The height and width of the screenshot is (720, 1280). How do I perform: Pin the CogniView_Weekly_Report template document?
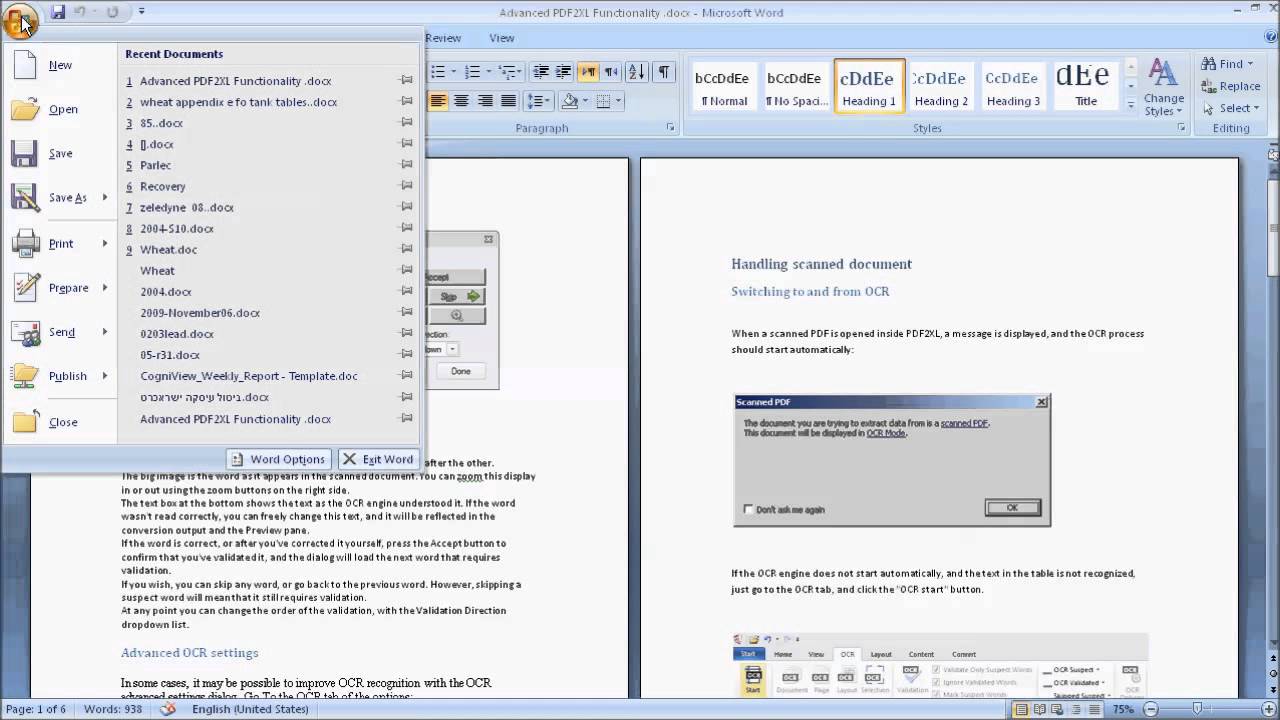pyautogui.click(x=406, y=376)
